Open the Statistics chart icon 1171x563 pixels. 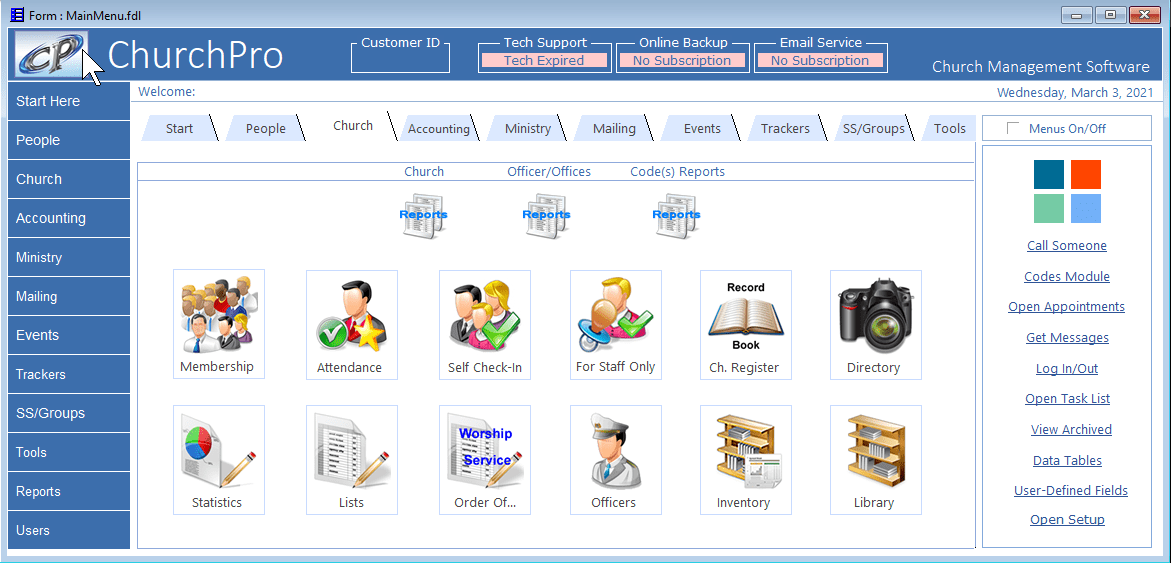[219, 460]
